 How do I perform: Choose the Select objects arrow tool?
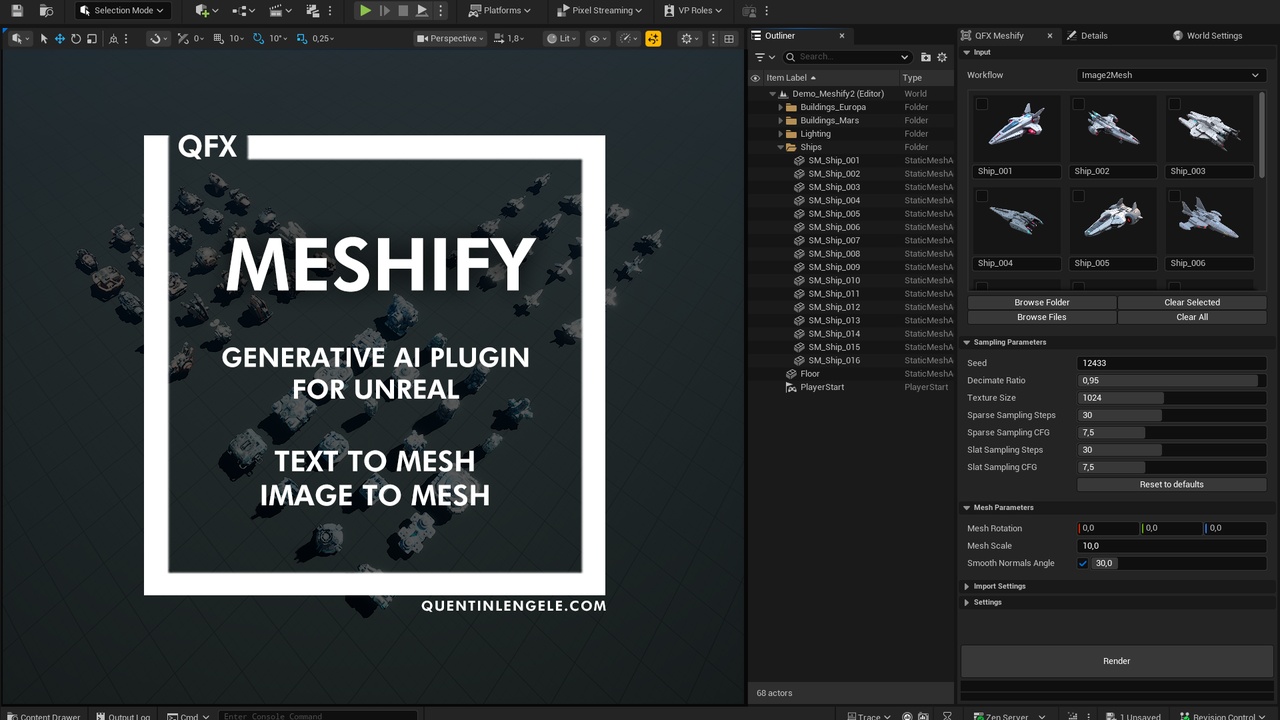pyautogui.click(x=44, y=38)
